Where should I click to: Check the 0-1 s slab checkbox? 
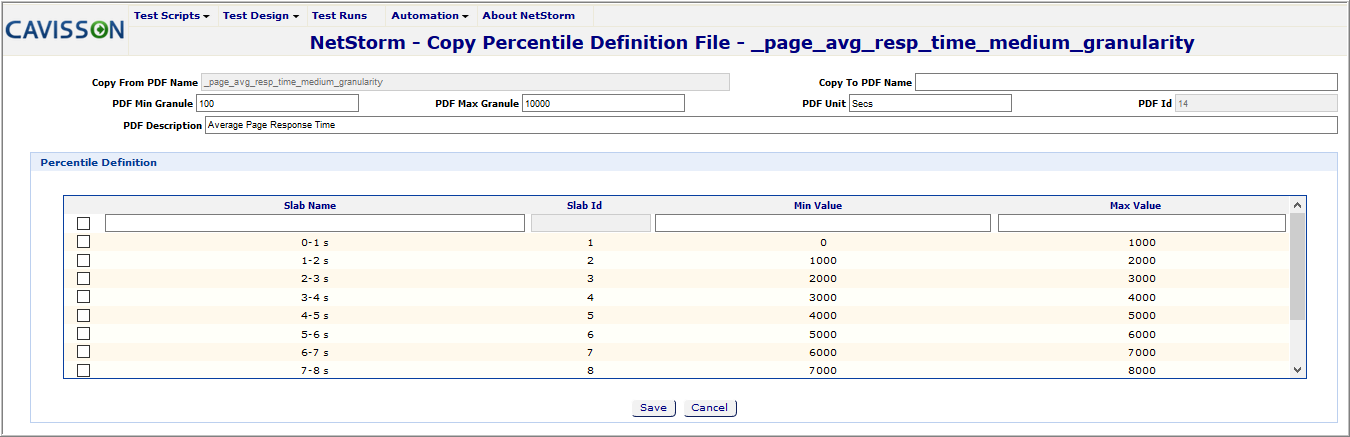pos(83,242)
